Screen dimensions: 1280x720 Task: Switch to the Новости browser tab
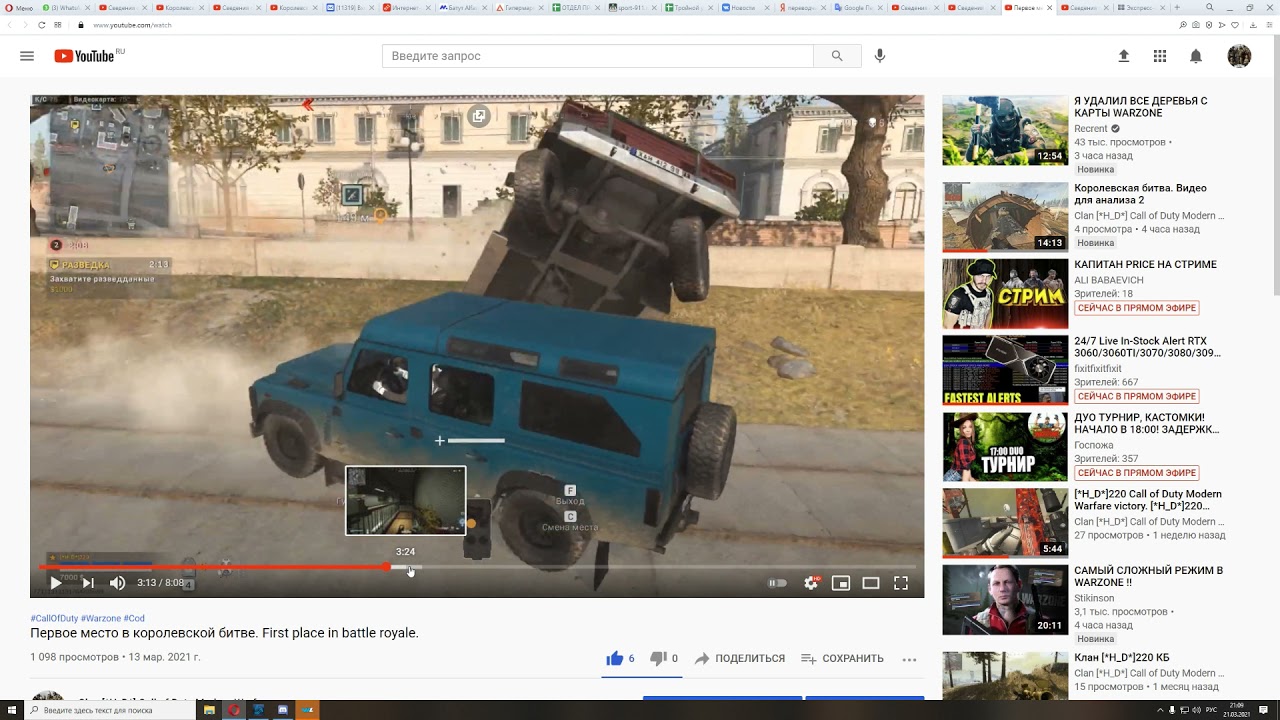(x=746, y=8)
